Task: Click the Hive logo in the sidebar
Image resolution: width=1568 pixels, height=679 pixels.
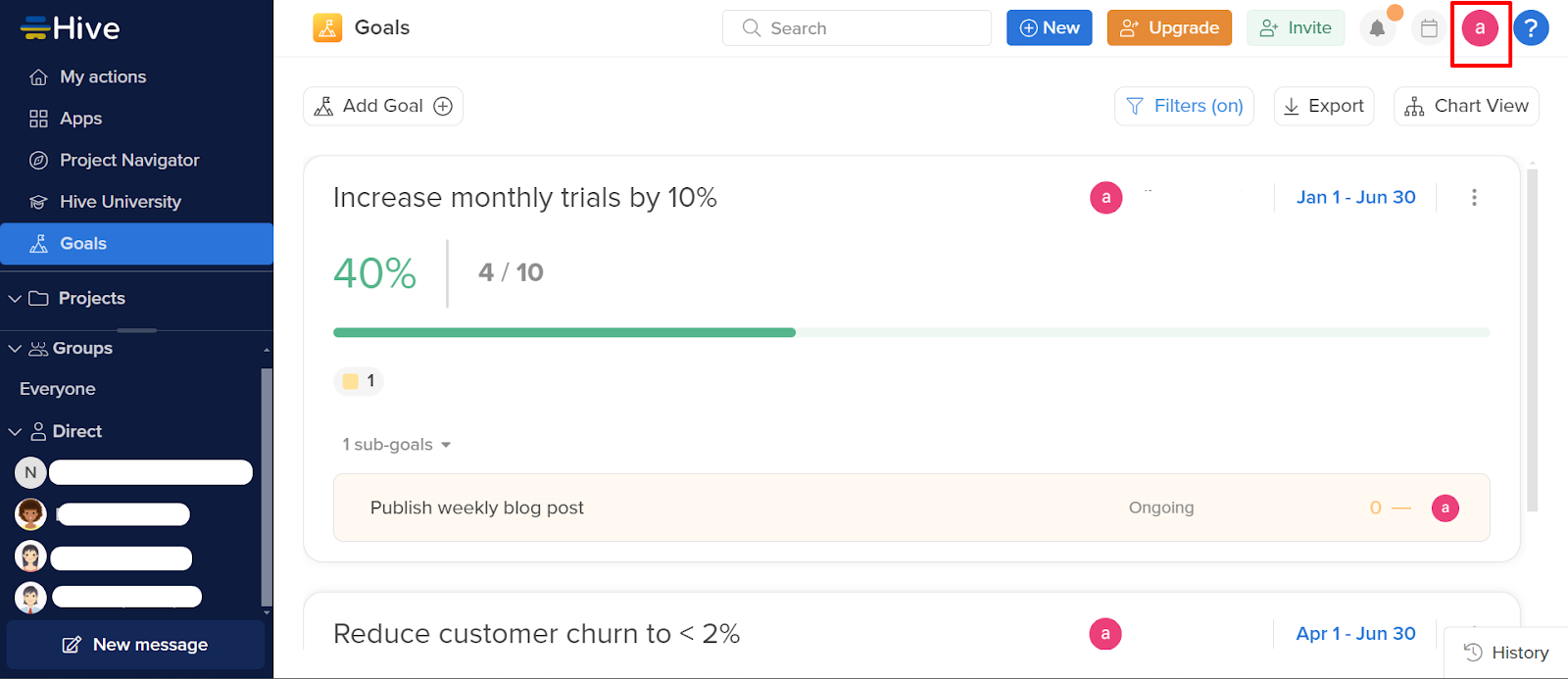Action: 71,28
